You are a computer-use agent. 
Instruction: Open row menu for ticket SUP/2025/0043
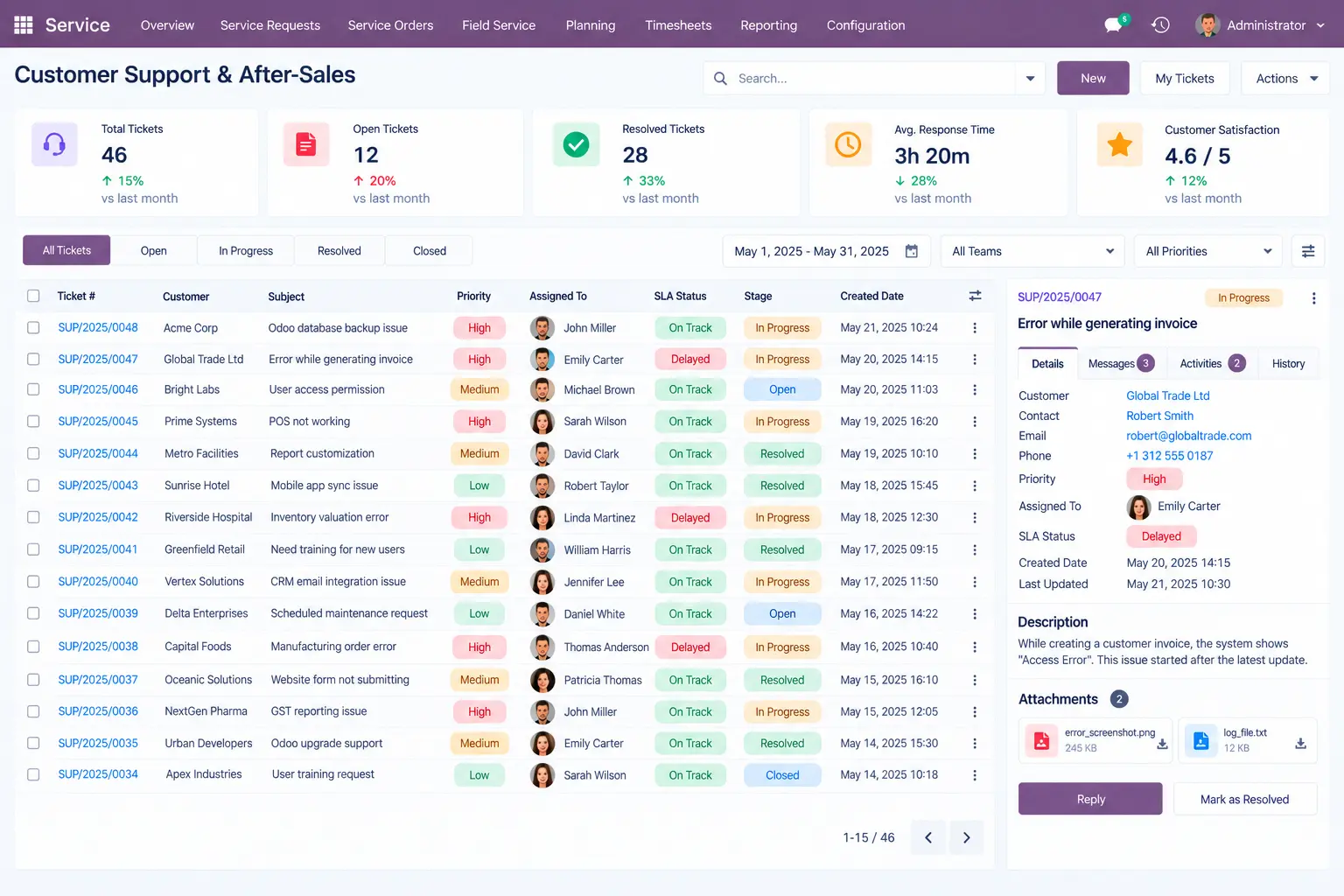coord(975,486)
